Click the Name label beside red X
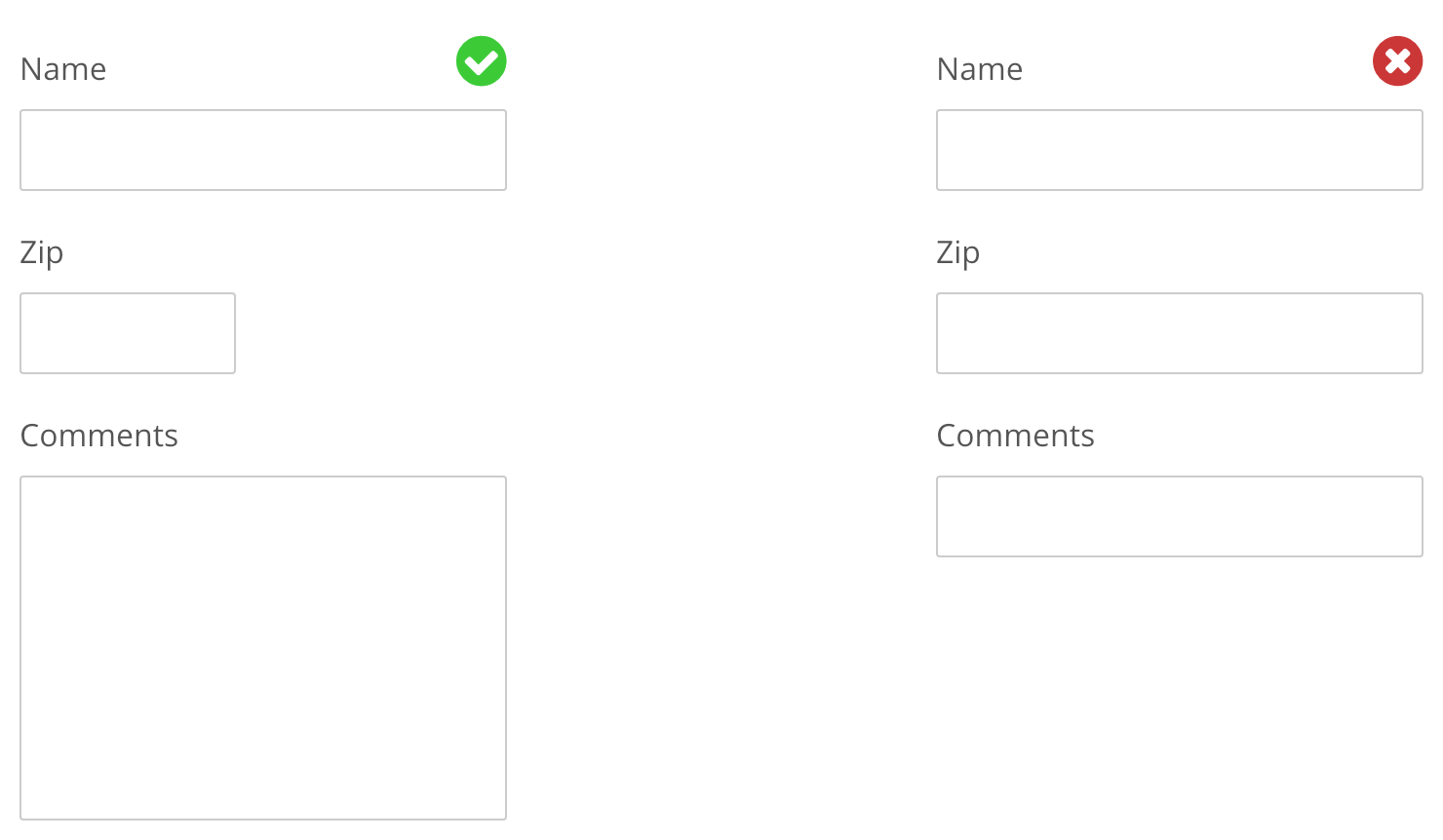The width and height of the screenshot is (1443, 840). 980,69
